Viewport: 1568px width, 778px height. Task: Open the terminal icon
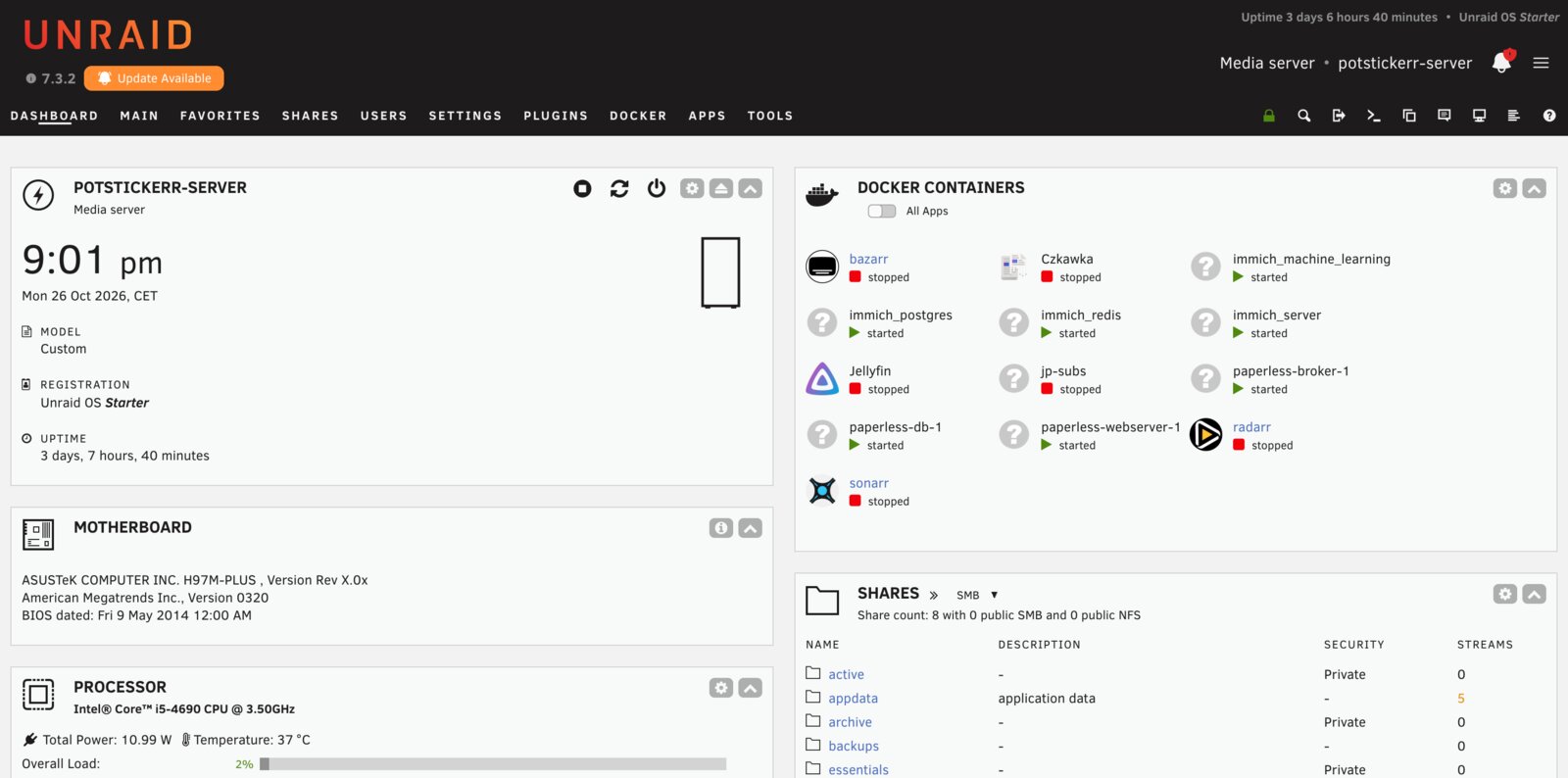point(1374,116)
